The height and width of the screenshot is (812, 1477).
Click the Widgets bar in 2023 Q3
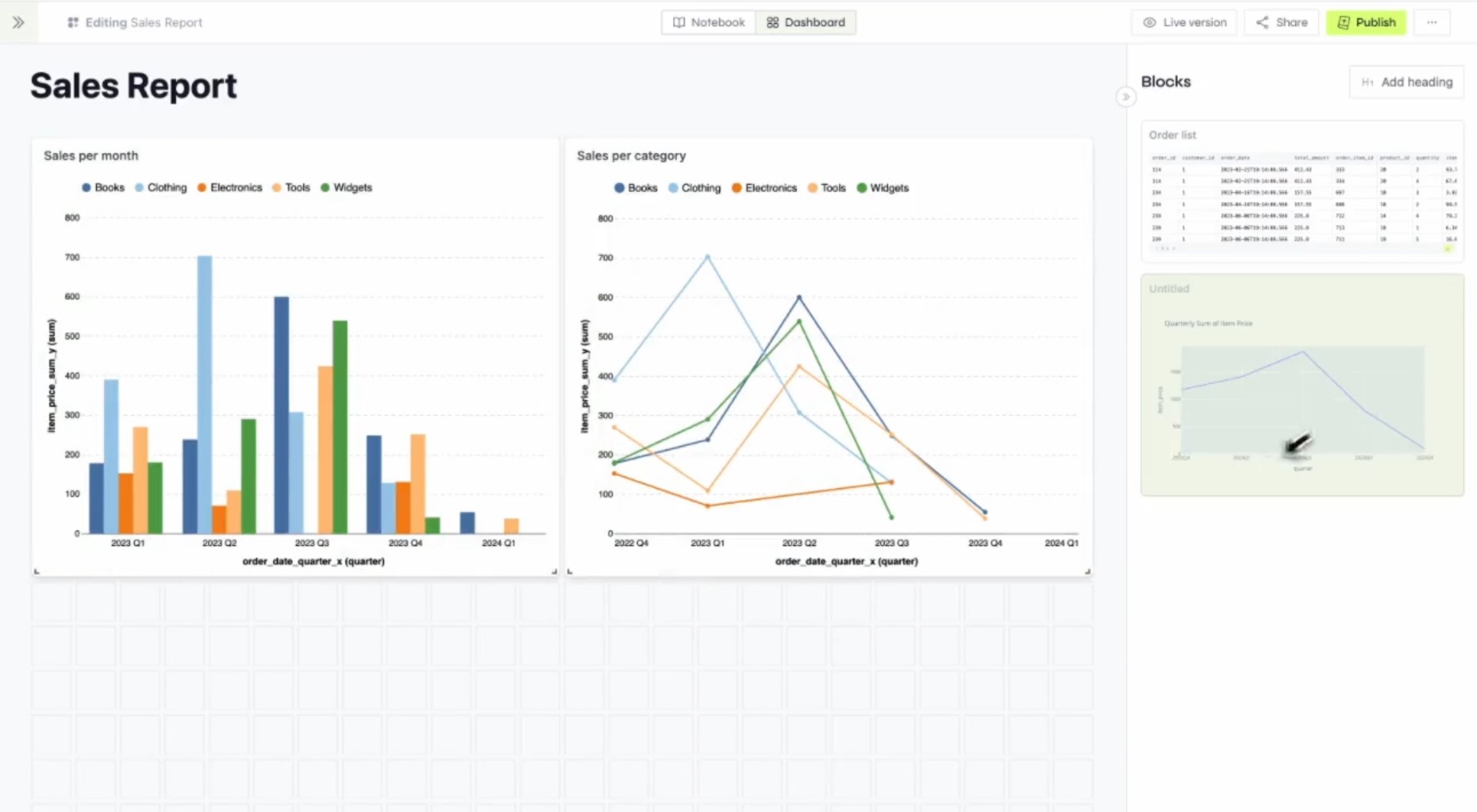click(340, 427)
